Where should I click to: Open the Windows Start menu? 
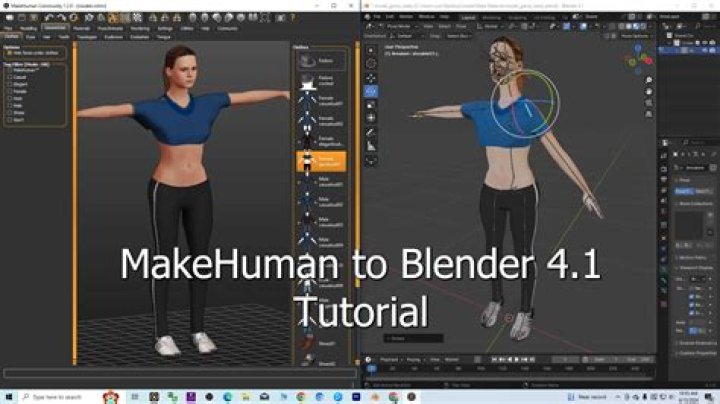9,397
